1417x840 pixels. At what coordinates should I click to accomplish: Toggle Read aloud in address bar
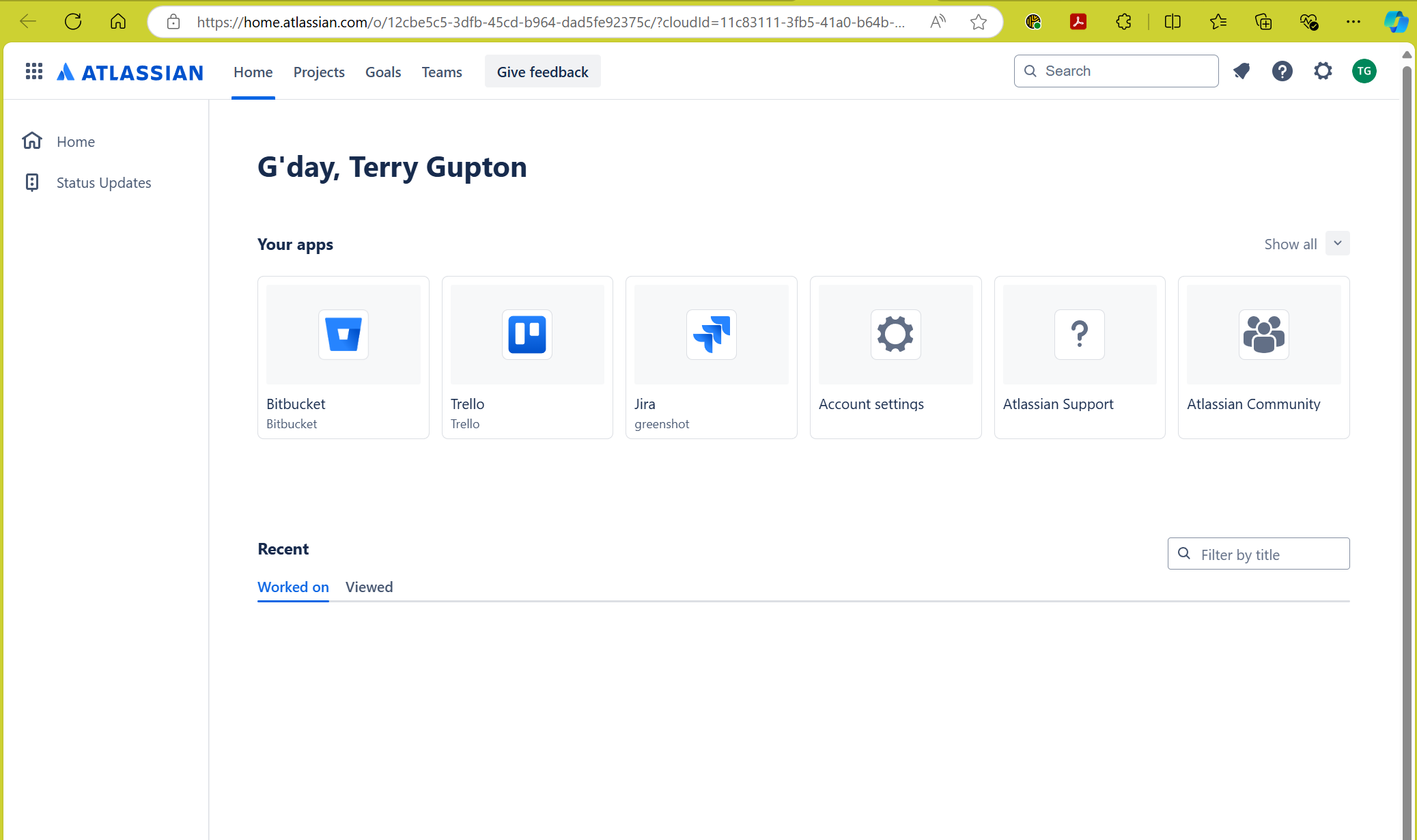pyautogui.click(x=938, y=22)
